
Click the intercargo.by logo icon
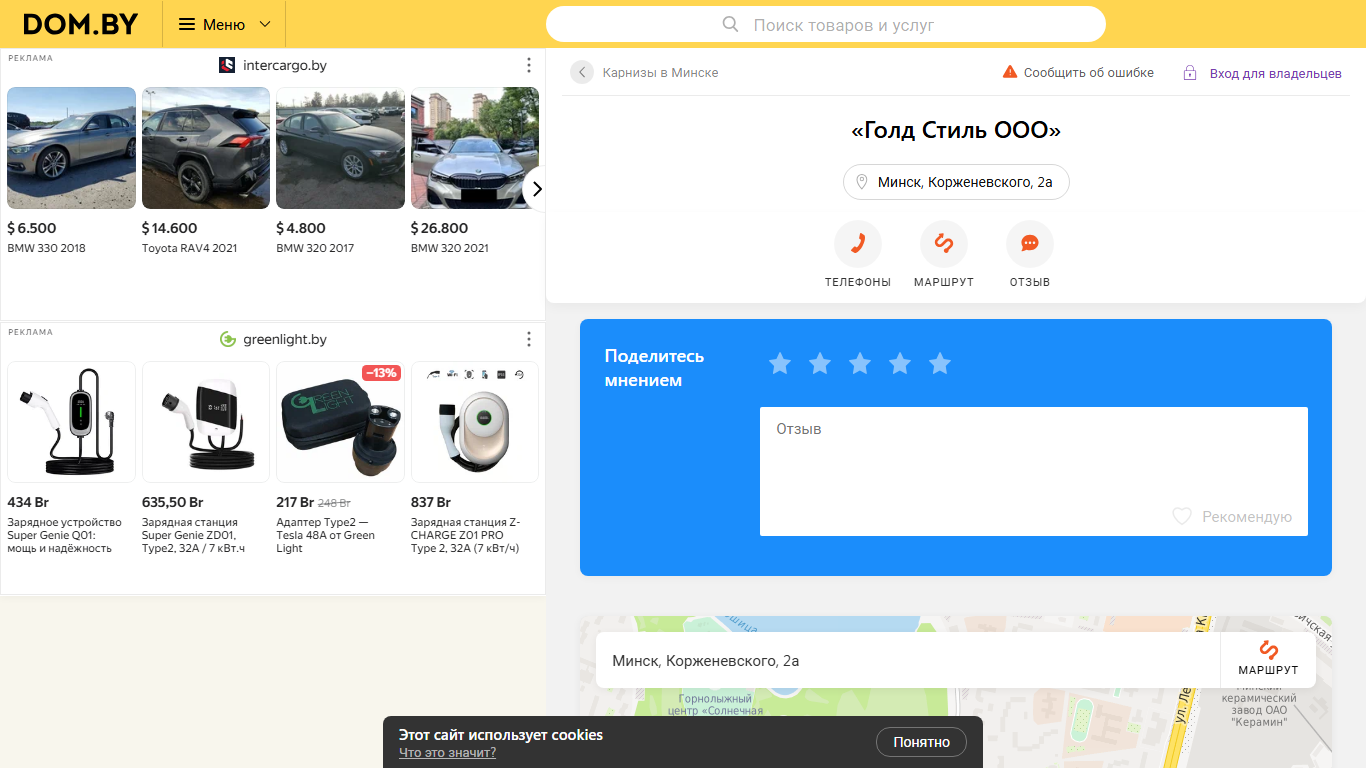click(x=227, y=65)
